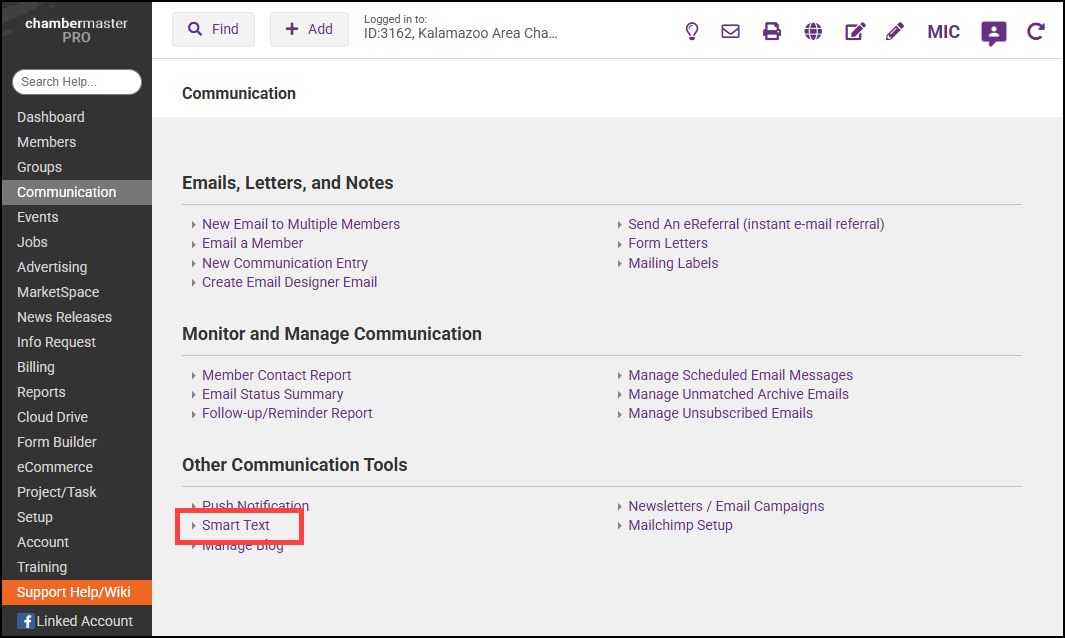
Task: Go to Events in sidebar menu
Action: click(x=38, y=217)
